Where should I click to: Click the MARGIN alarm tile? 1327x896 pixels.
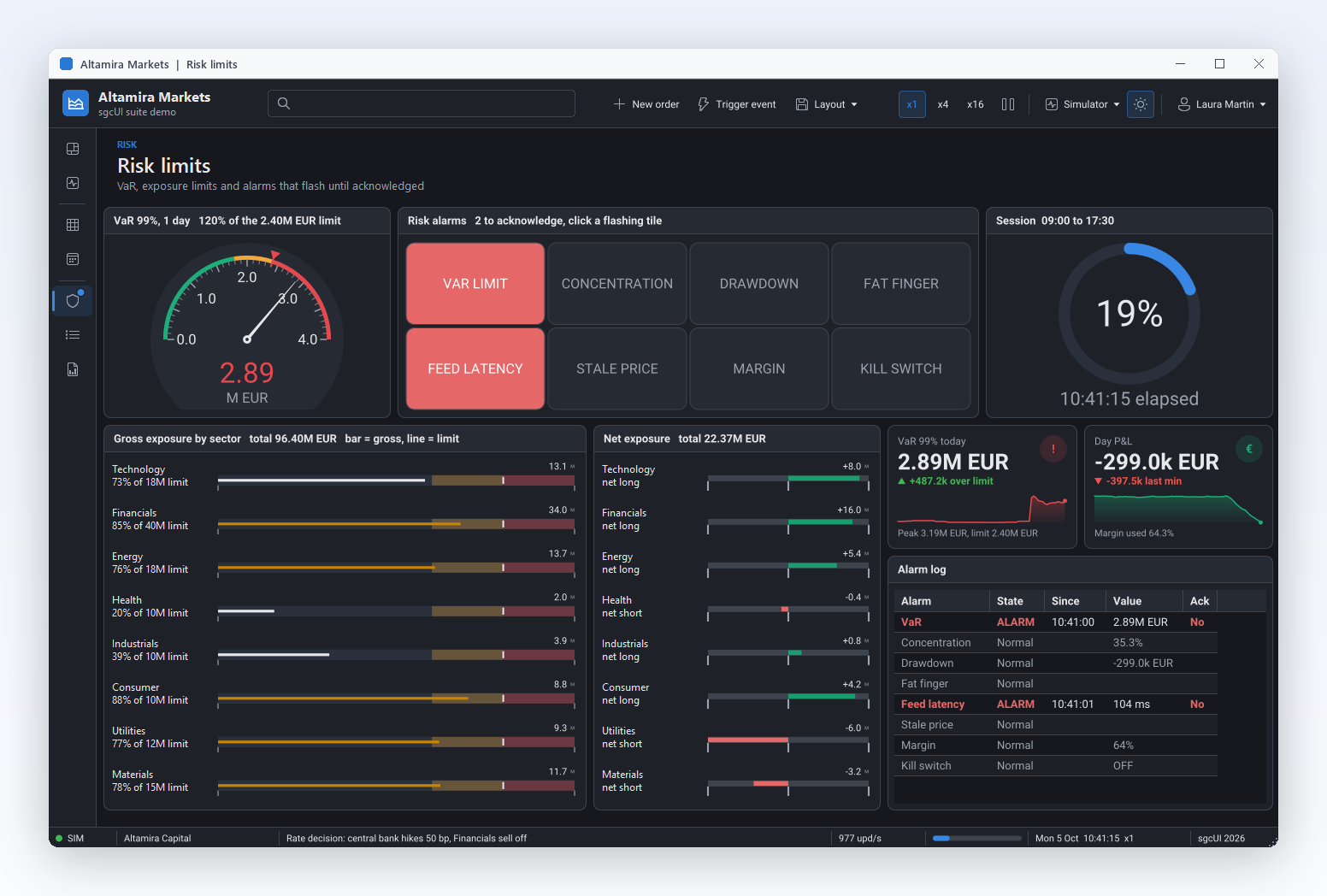(x=759, y=368)
